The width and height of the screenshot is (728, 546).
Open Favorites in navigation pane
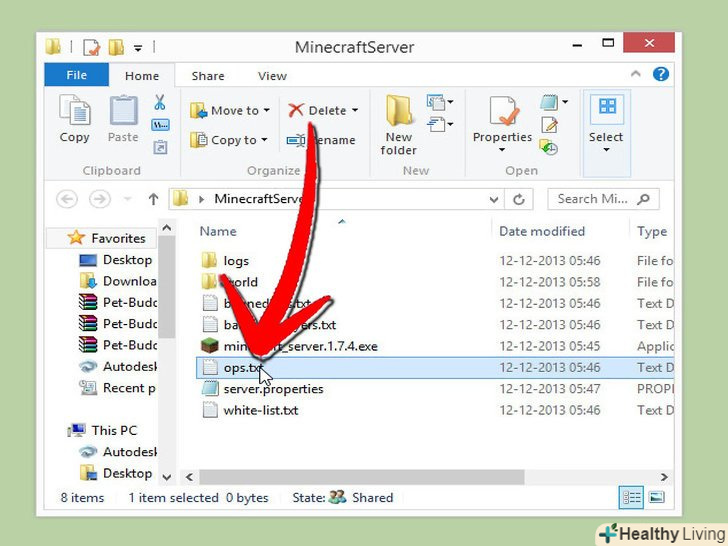click(x=118, y=238)
